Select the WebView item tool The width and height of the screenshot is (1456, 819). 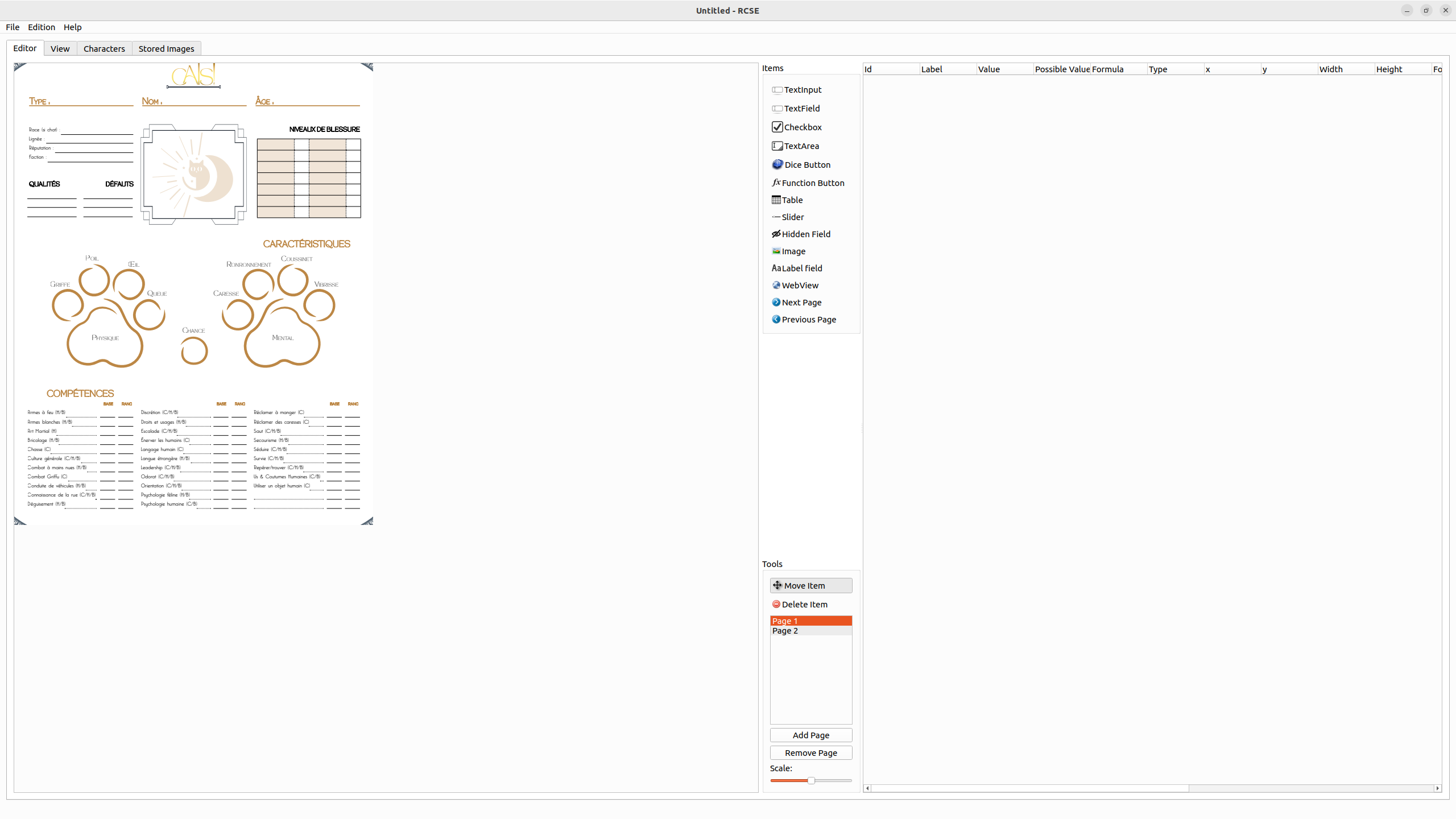(x=800, y=285)
